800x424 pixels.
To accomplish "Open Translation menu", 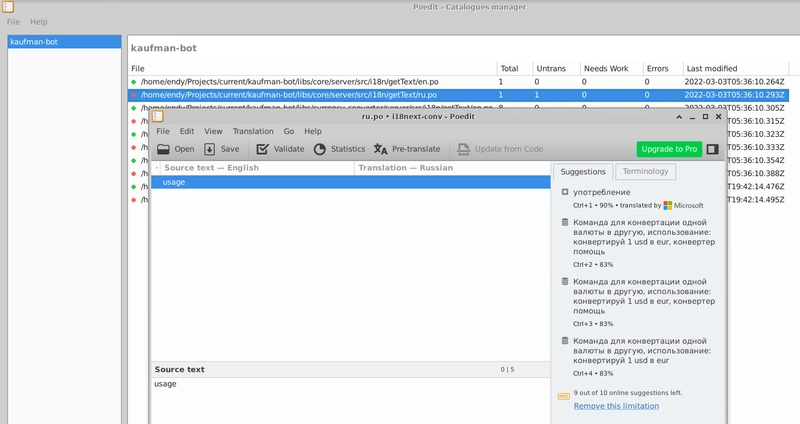I will click(x=253, y=131).
